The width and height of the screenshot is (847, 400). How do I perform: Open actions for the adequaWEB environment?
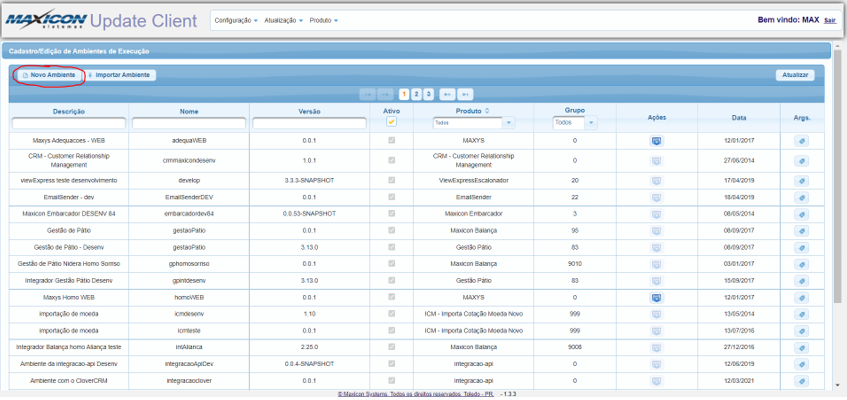point(656,141)
